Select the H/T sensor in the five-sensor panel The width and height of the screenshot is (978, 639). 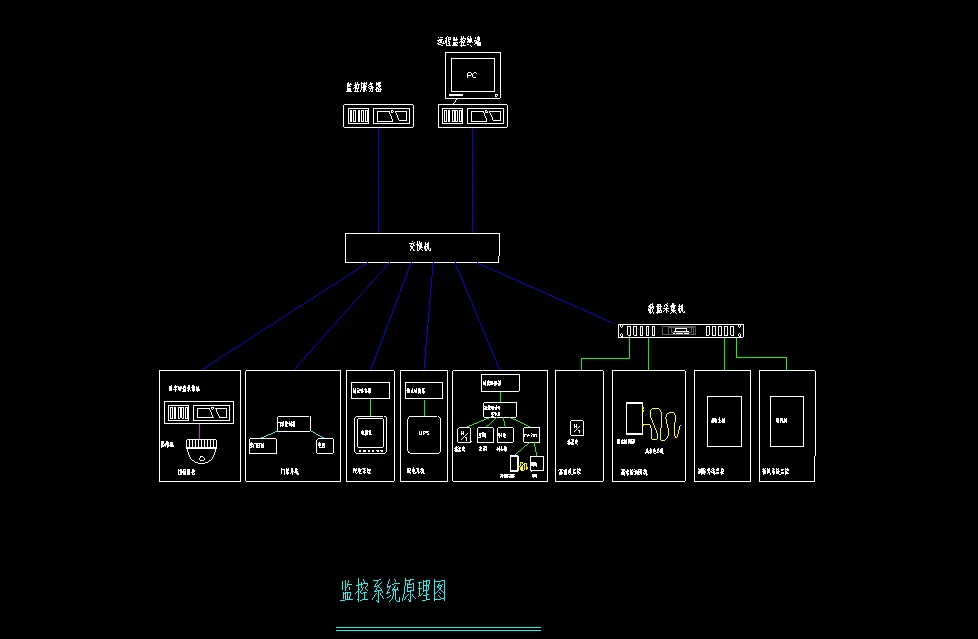(464, 435)
